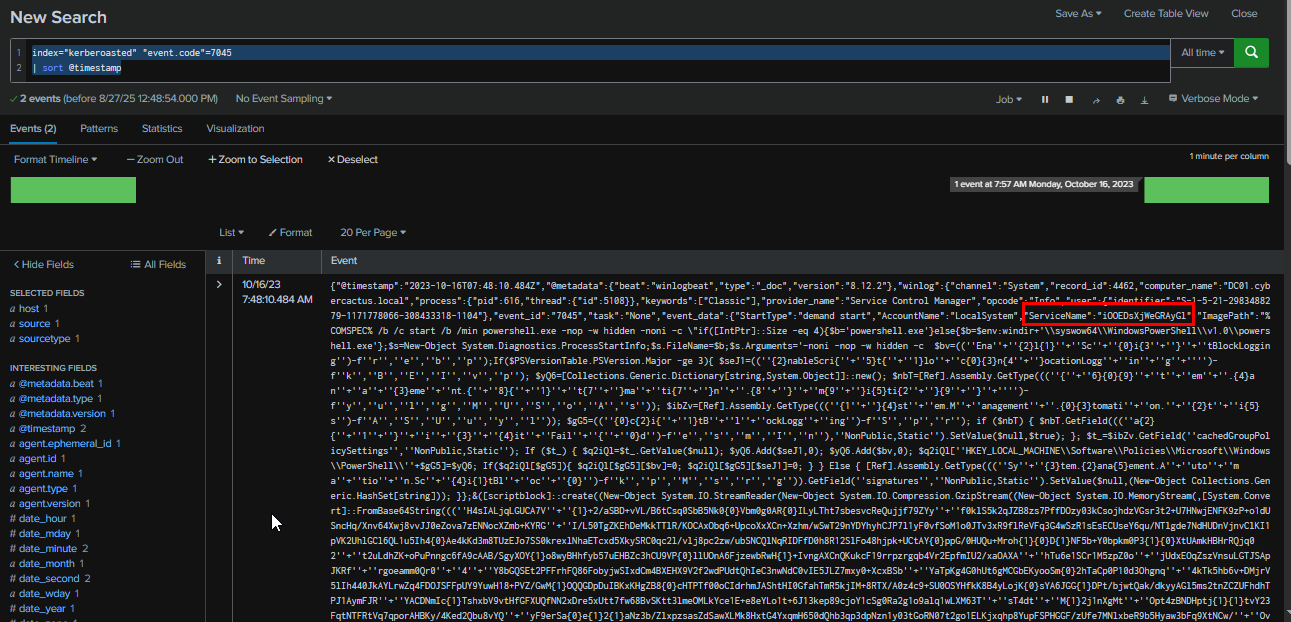Select the agent.ephemeral_id field
The width and height of the screenshot is (1291, 622).
coord(65,443)
